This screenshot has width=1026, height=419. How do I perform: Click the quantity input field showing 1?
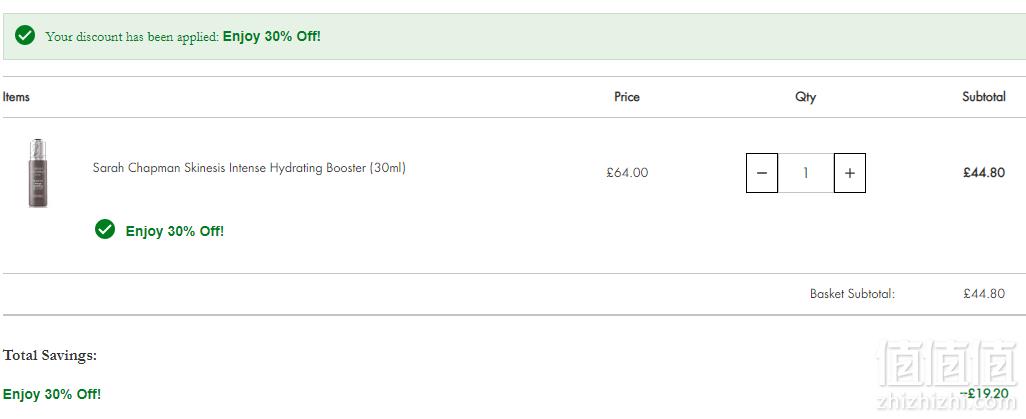pos(805,173)
